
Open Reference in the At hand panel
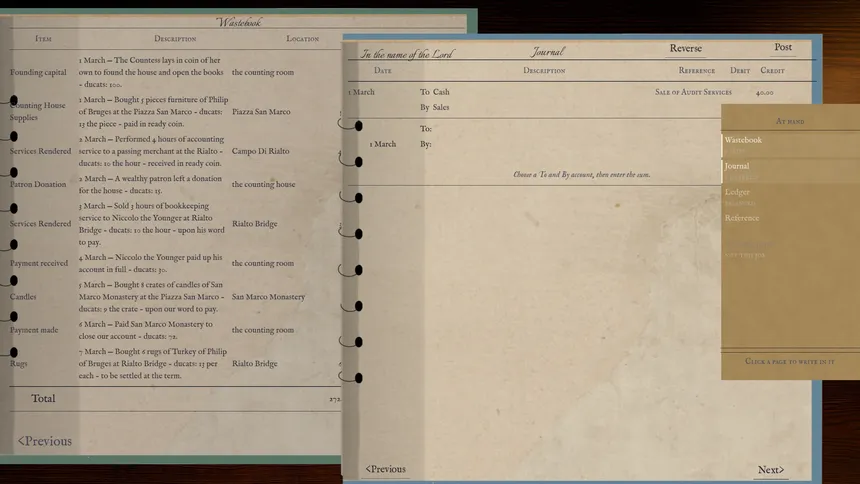coord(742,218)
